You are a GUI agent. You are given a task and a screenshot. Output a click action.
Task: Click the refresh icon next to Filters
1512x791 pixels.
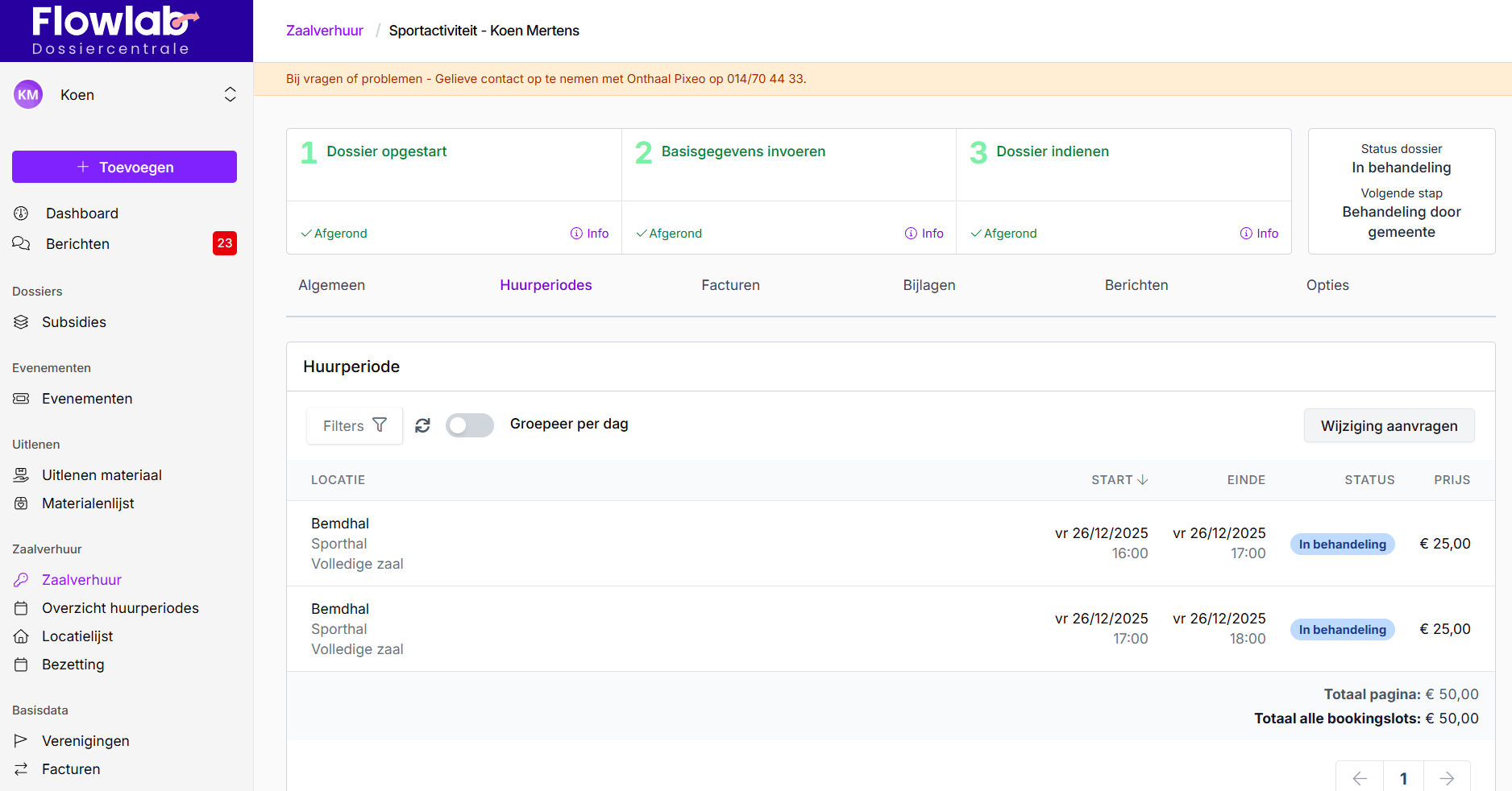point(422,425)
